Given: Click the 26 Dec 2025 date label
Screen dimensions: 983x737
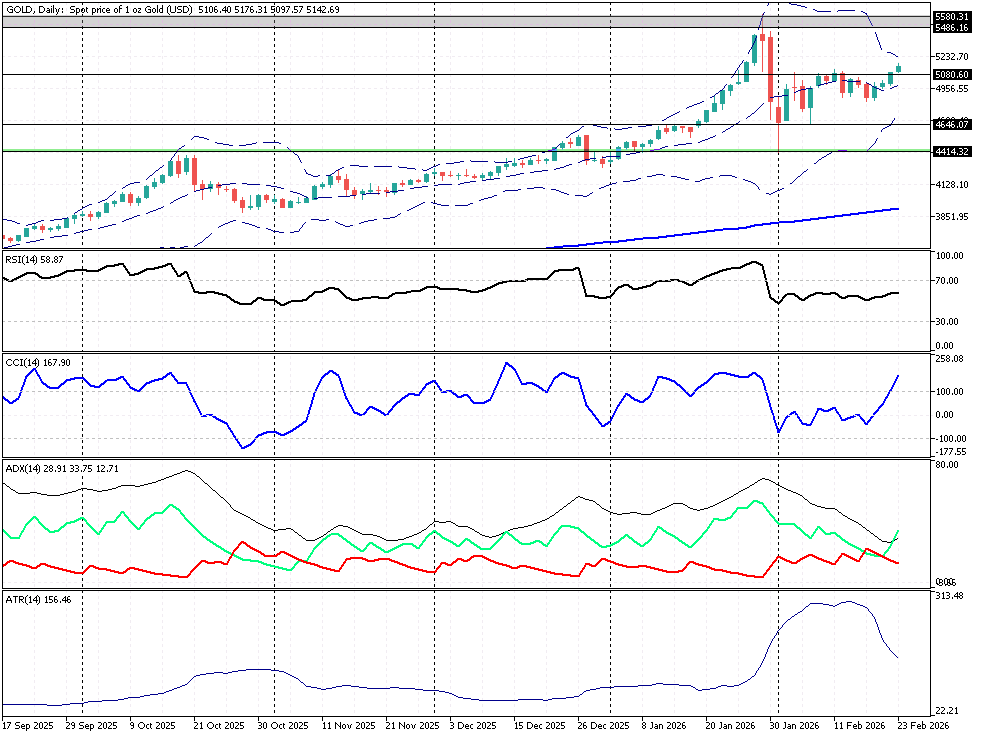Looking at the screenshot, I should (x=605, y=724).
